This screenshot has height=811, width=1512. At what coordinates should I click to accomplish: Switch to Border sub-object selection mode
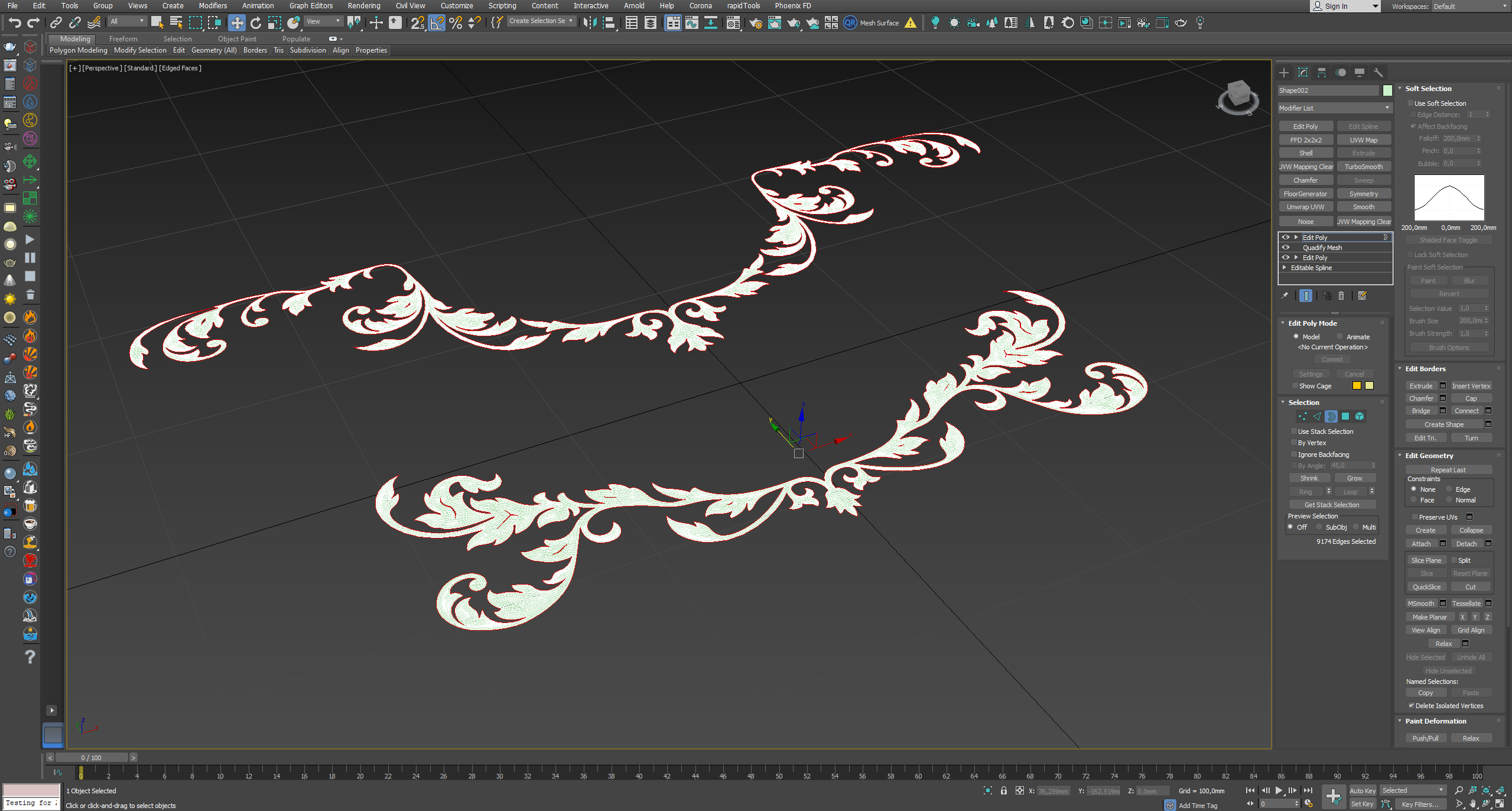click(1331, 417)
